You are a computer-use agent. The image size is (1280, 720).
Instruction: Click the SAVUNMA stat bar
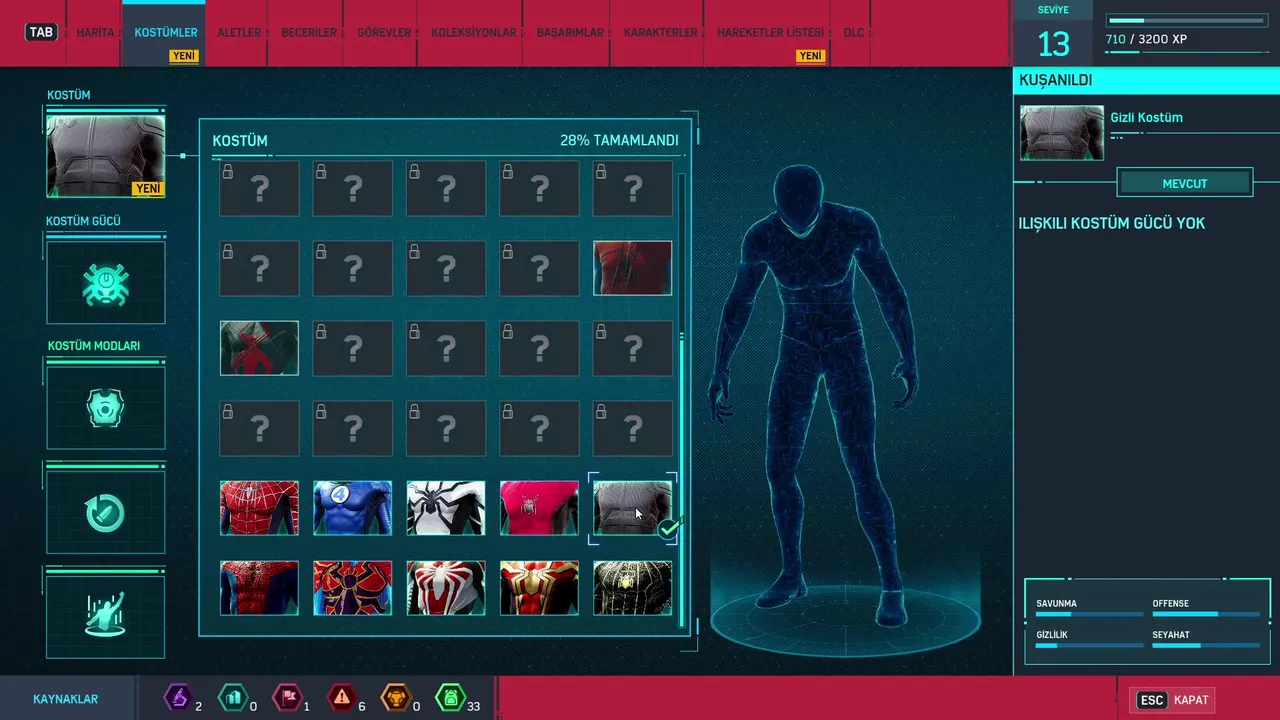tap(1089, 615)
